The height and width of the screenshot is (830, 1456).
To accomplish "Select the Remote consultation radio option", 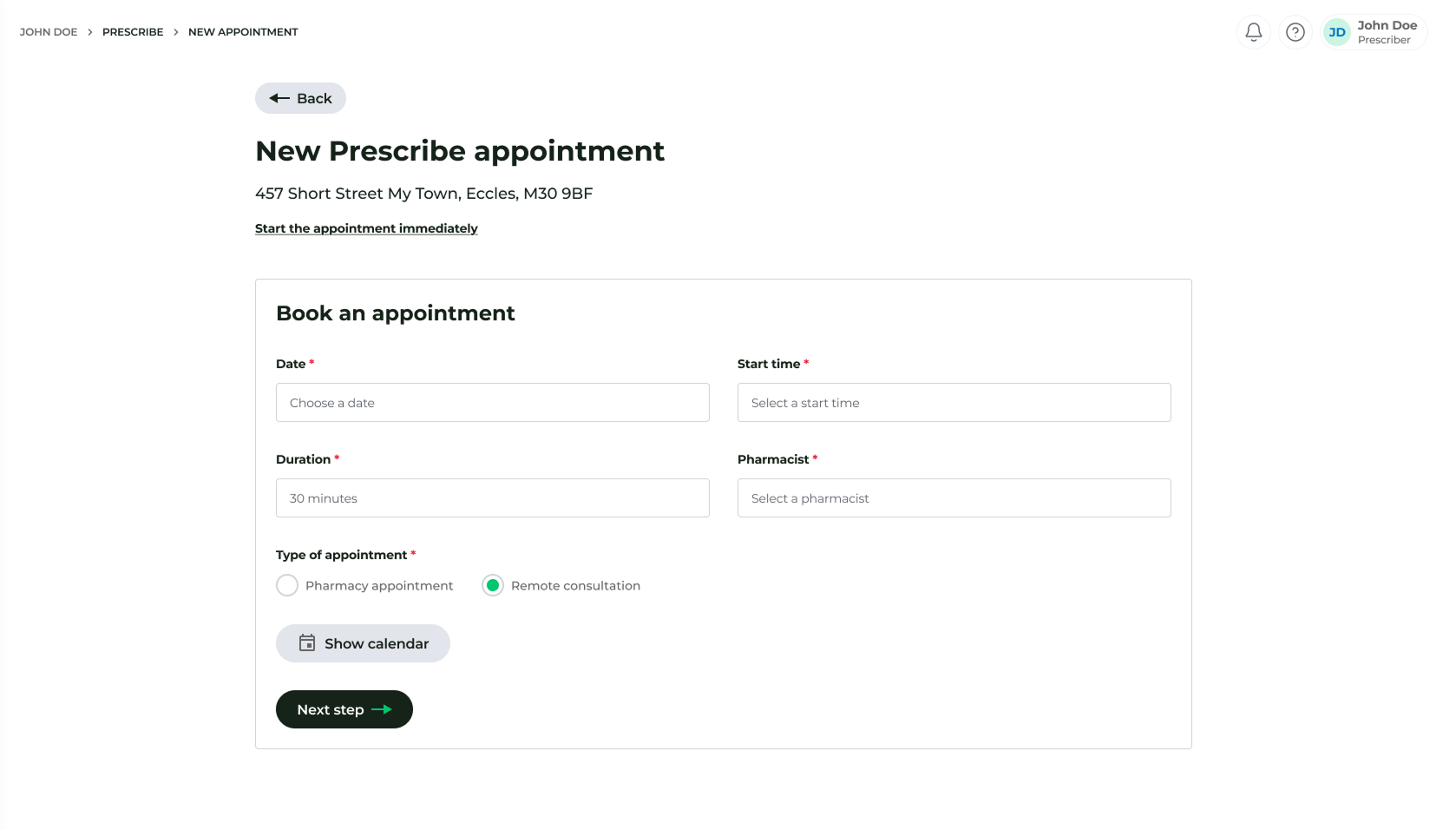I will tap(493, 585).
